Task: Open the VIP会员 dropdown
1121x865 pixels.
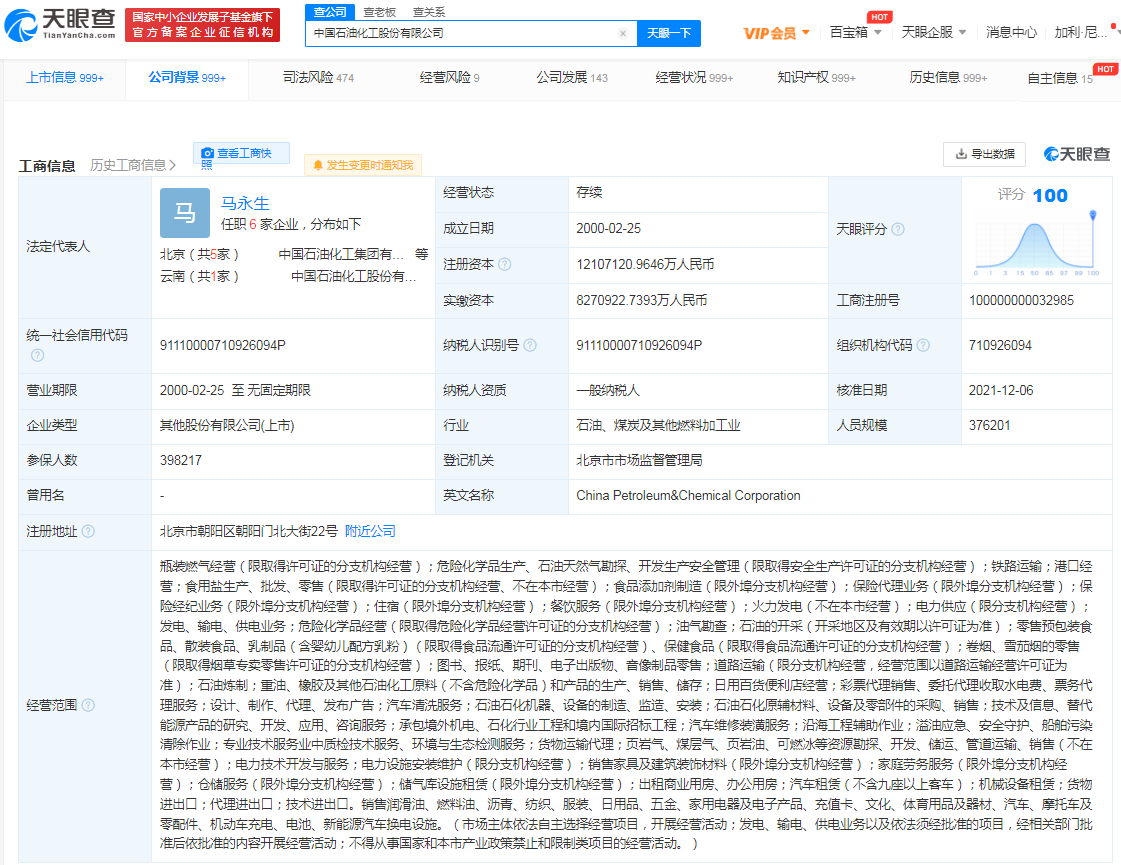Action: 776,33
